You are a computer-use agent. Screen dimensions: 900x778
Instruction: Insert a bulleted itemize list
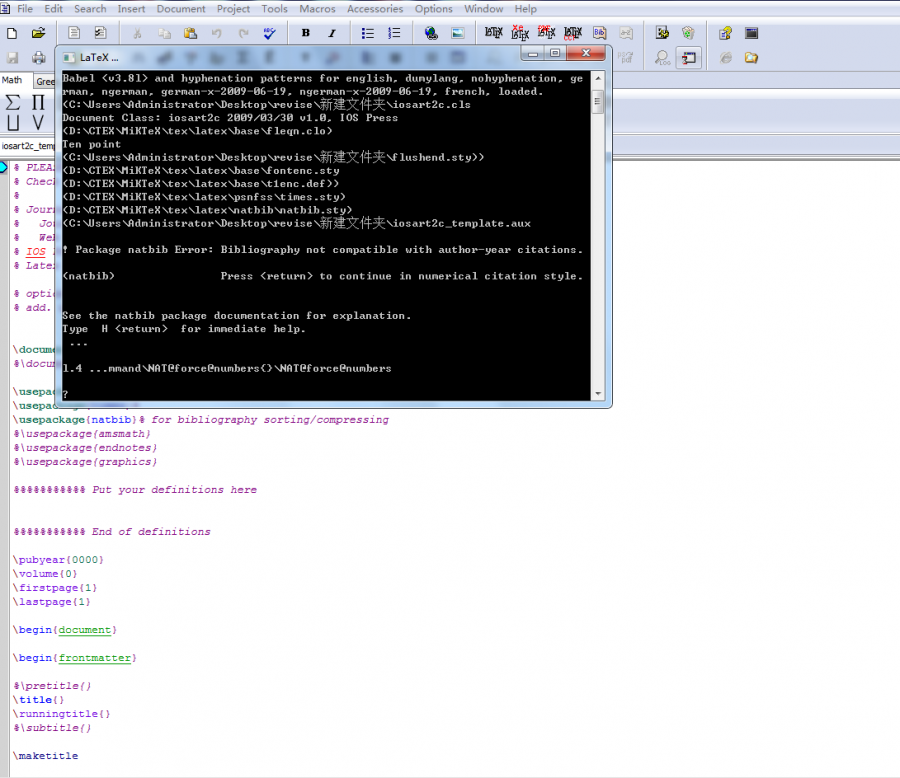[368, 33]
